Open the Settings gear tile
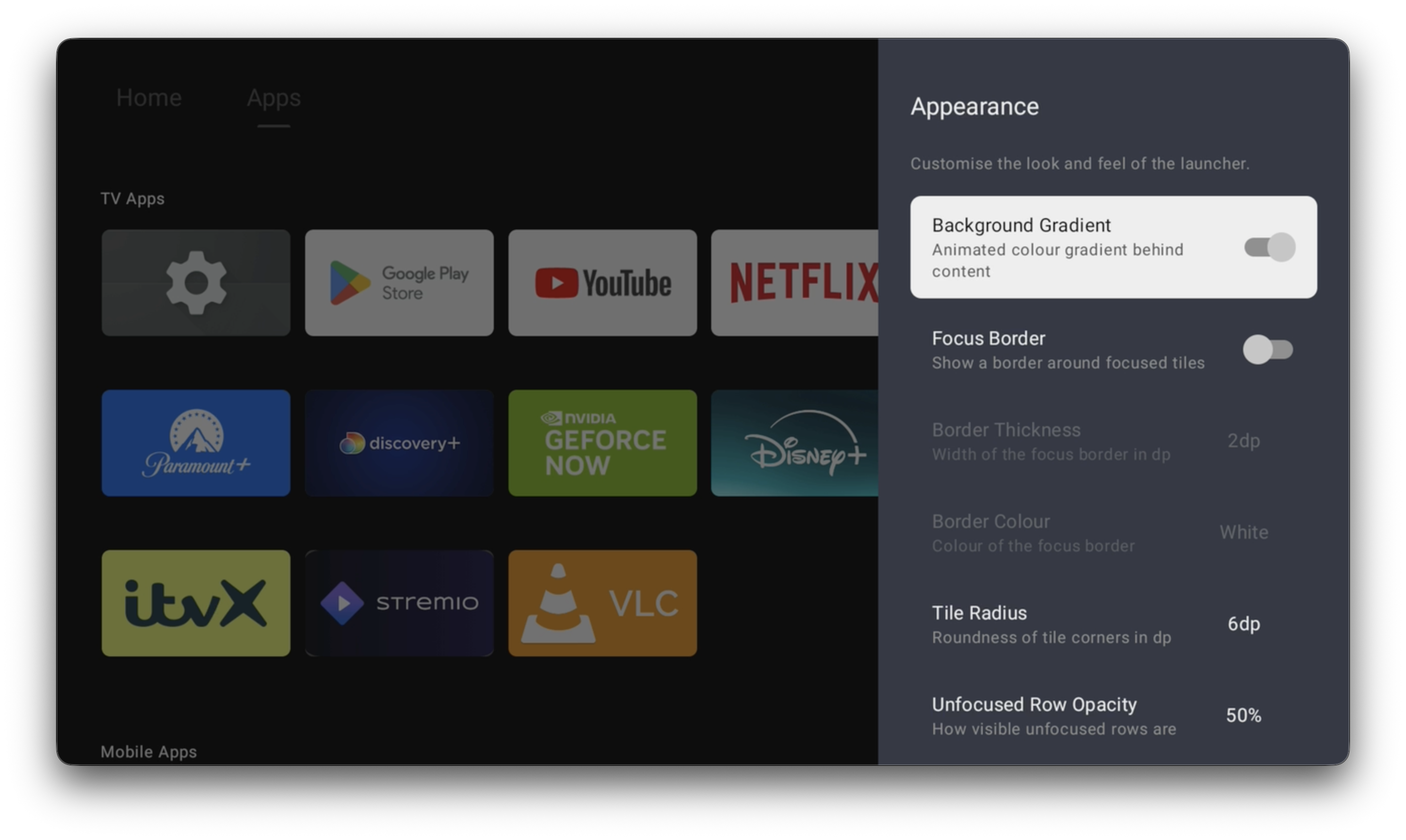The image size is (1406, 840). click(x=195, y=283)
